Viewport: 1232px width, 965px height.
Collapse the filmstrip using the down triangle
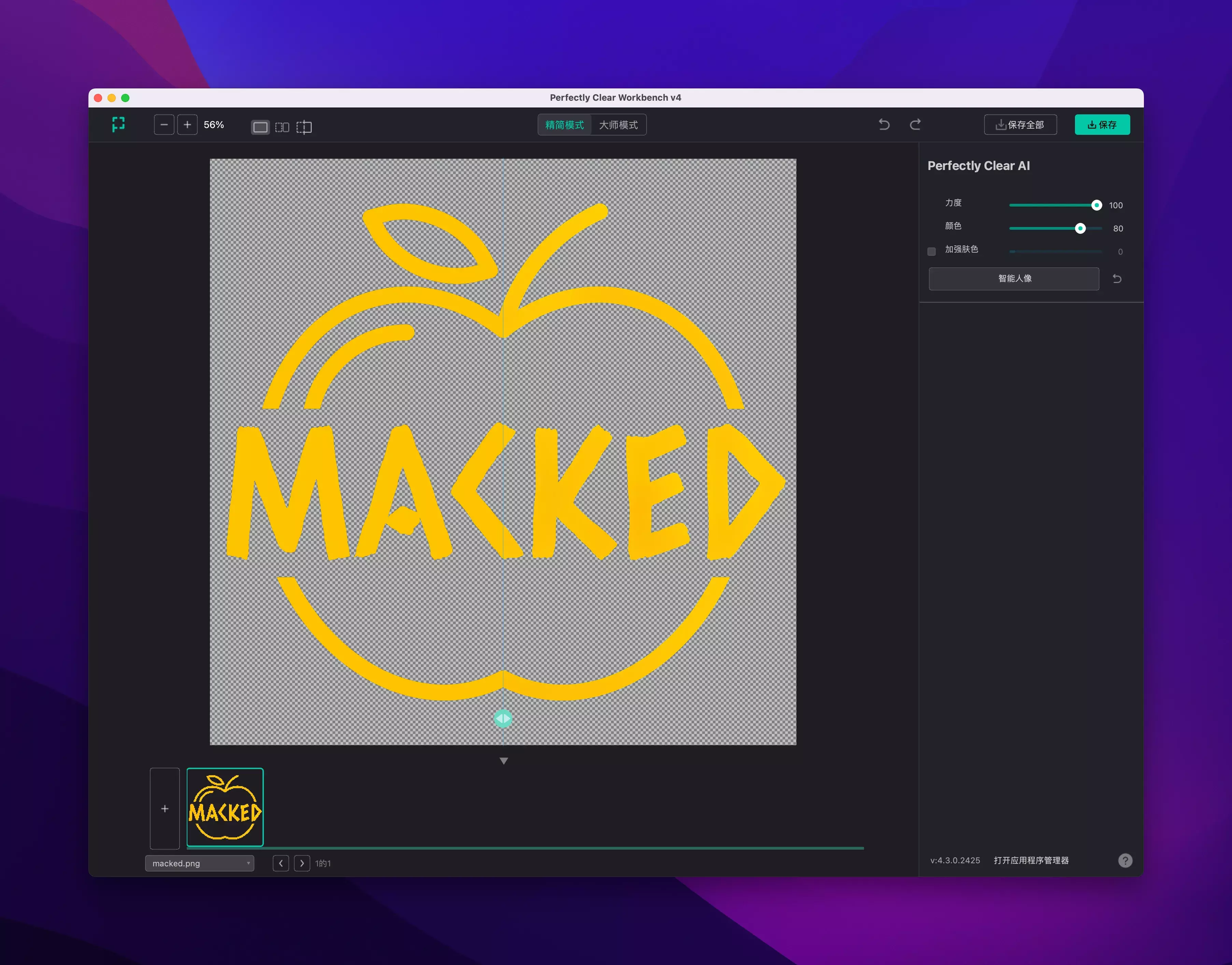(x=503, y=761)
